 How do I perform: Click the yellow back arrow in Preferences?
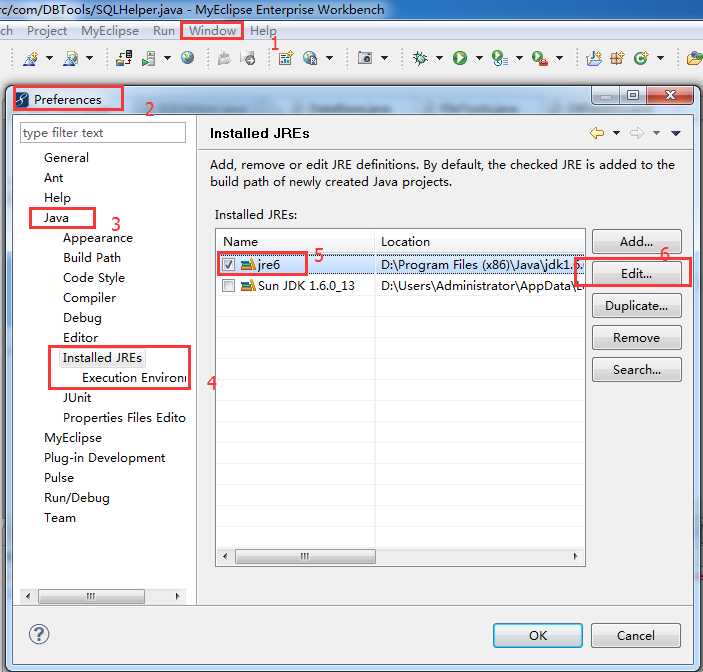pos(597,133)
